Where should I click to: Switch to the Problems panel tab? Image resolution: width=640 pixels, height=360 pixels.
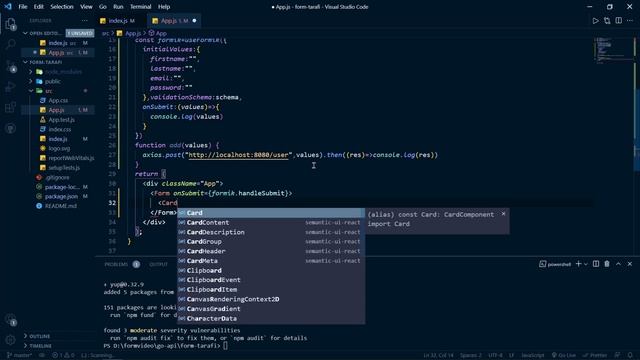coord(116,264)
